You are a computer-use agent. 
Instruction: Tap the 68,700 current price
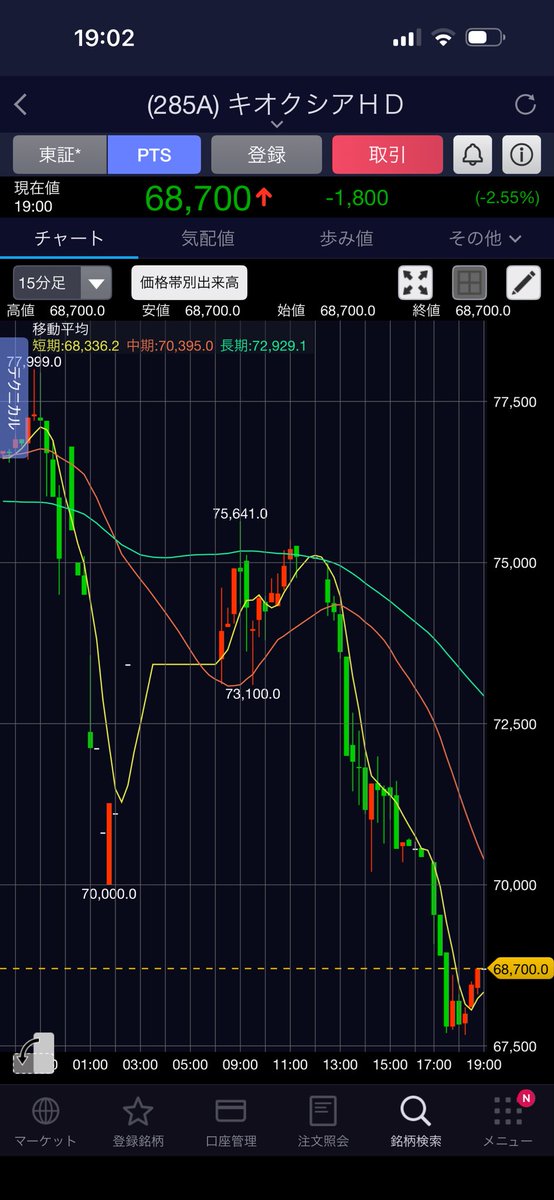point(197,198)
